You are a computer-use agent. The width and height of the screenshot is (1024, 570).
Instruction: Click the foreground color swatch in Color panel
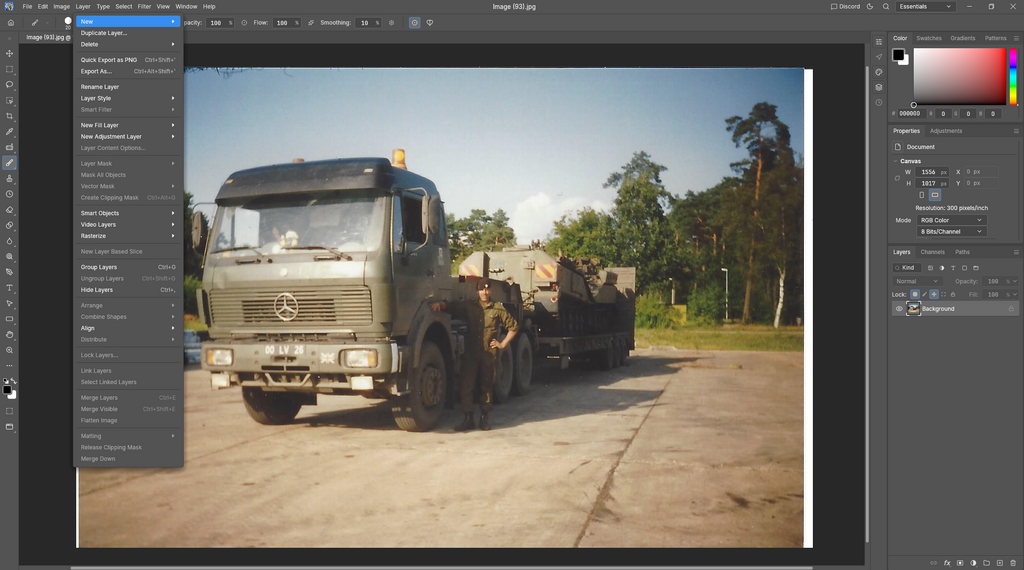click(899, 55)
